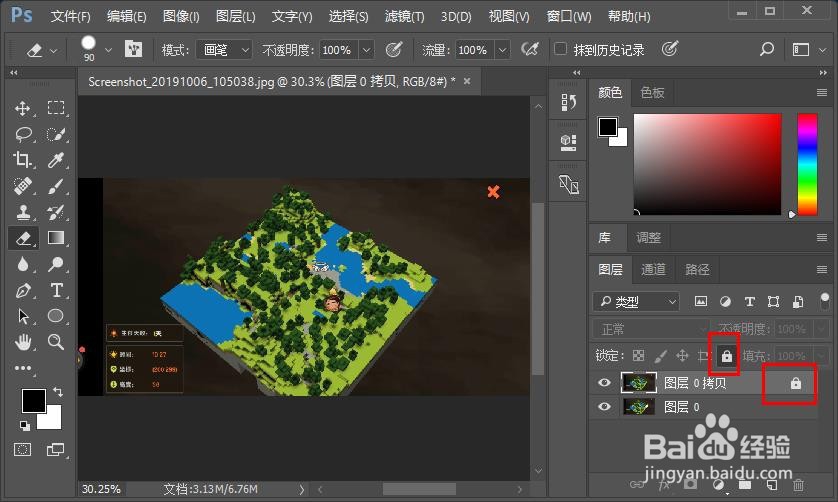
Task: Reset default foreground and background colors
Action: click(x=25, y=426)
